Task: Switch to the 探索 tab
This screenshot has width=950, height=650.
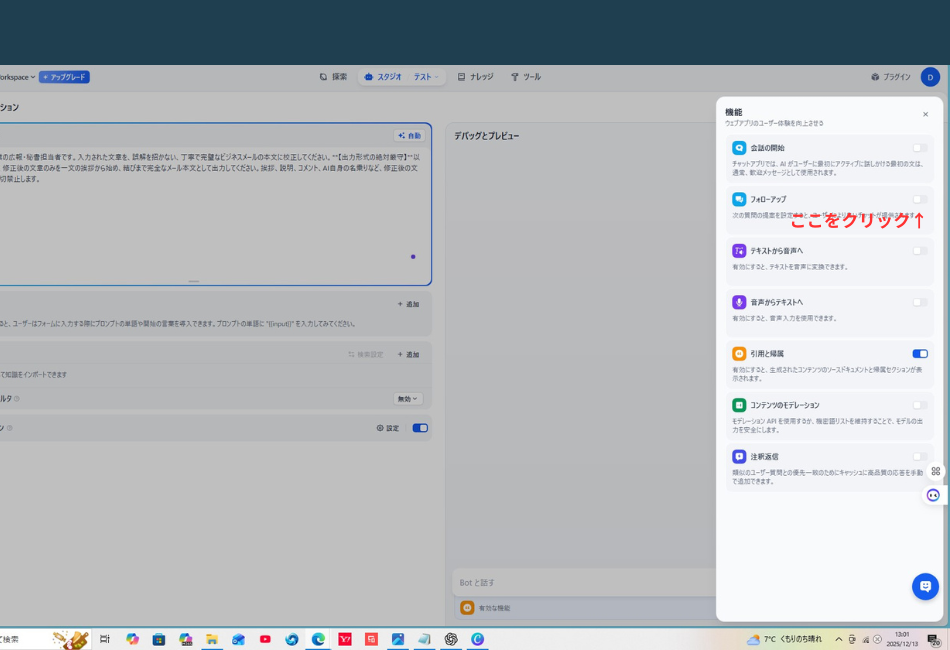Action: tap(333, 77)
